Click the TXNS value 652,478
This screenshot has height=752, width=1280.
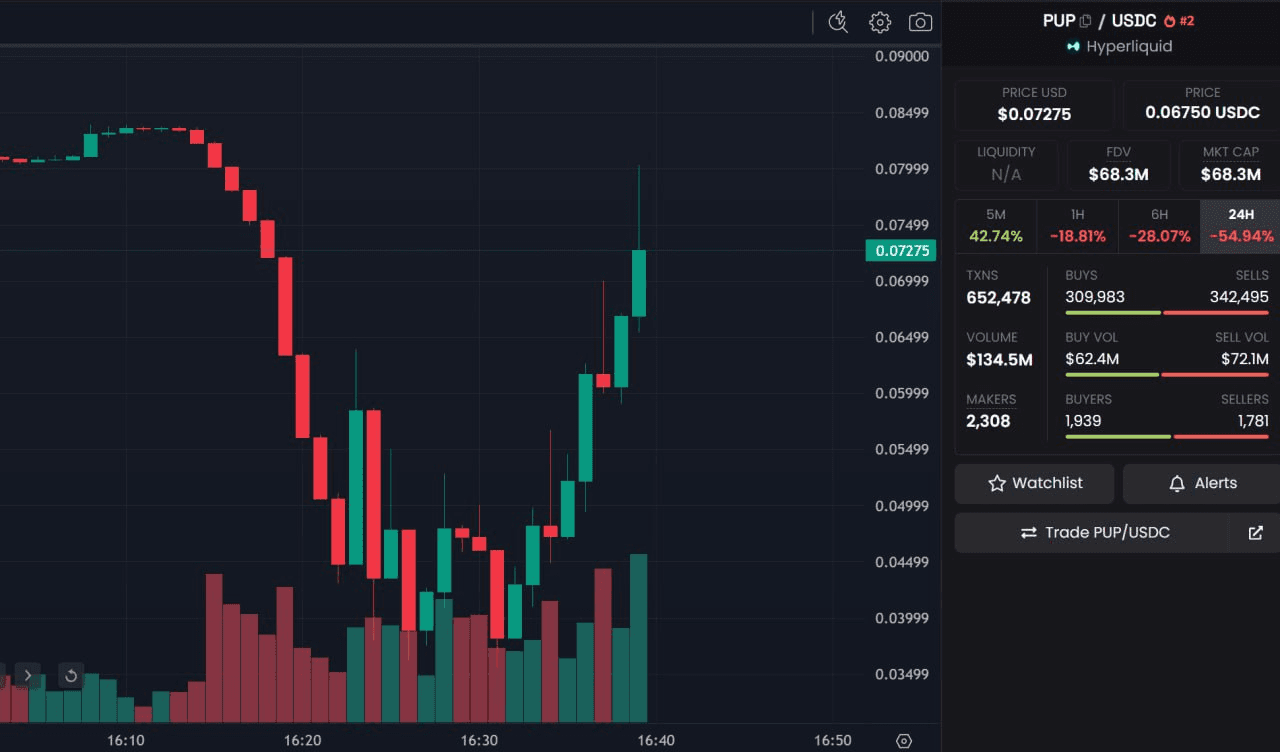(x=998, y=298)
